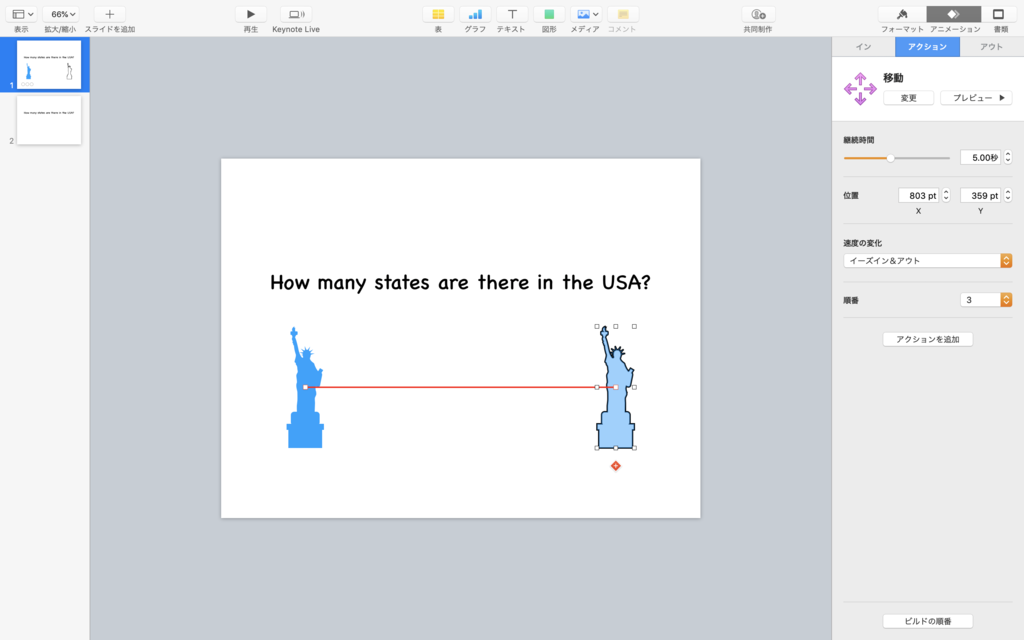Click the duration stepper arrows
The height and width of the screenshot is (640, 1024).
(1008, 157)
